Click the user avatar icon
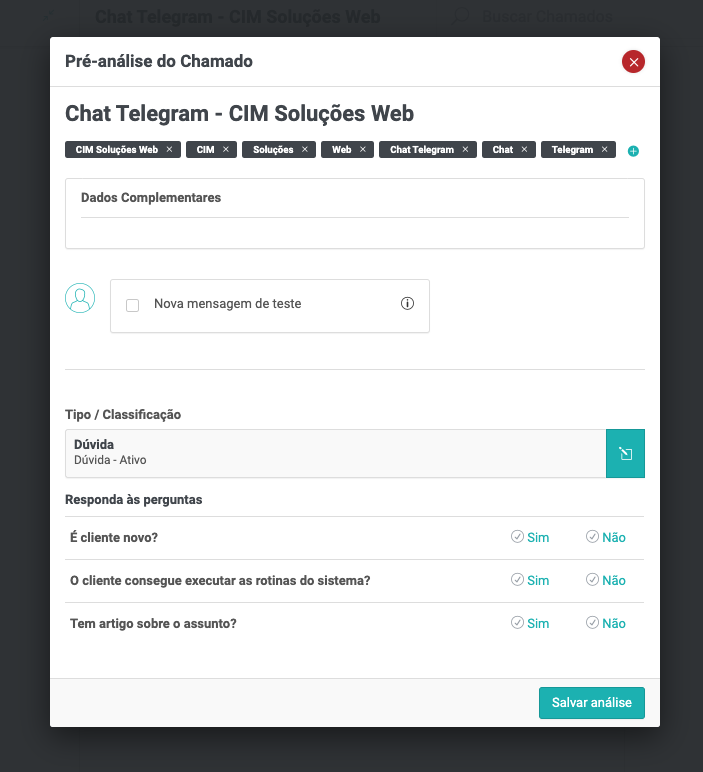Screen dimensions: 703x772 coord(80,298)
